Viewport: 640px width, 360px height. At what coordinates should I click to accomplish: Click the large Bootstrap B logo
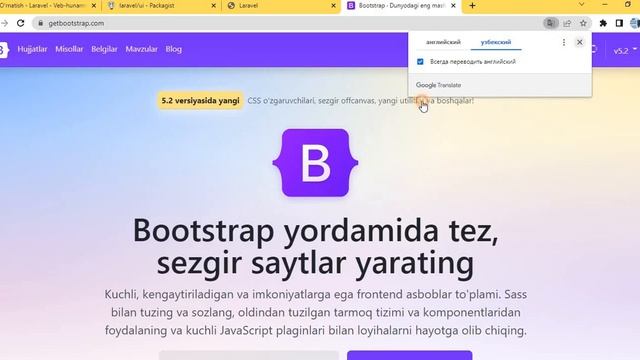pos(315,163)
